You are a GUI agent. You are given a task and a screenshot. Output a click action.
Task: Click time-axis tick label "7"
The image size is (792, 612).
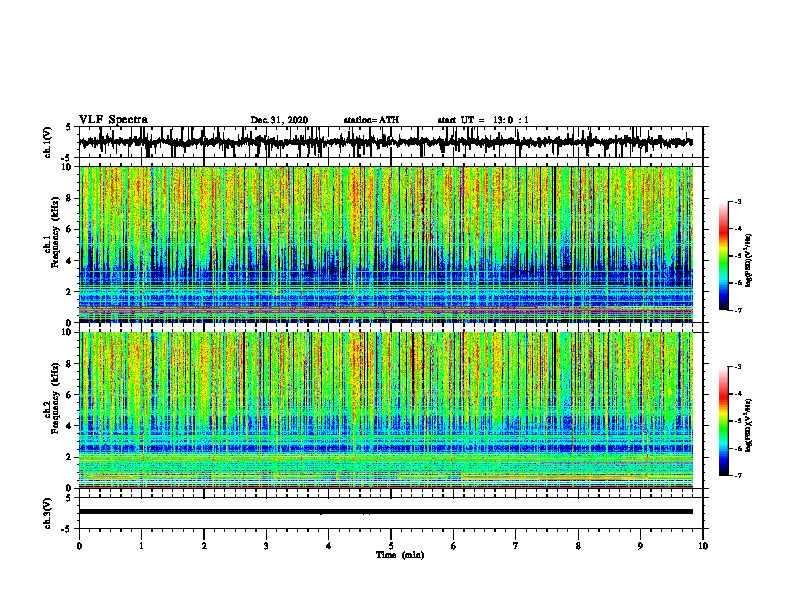(516, 546)
